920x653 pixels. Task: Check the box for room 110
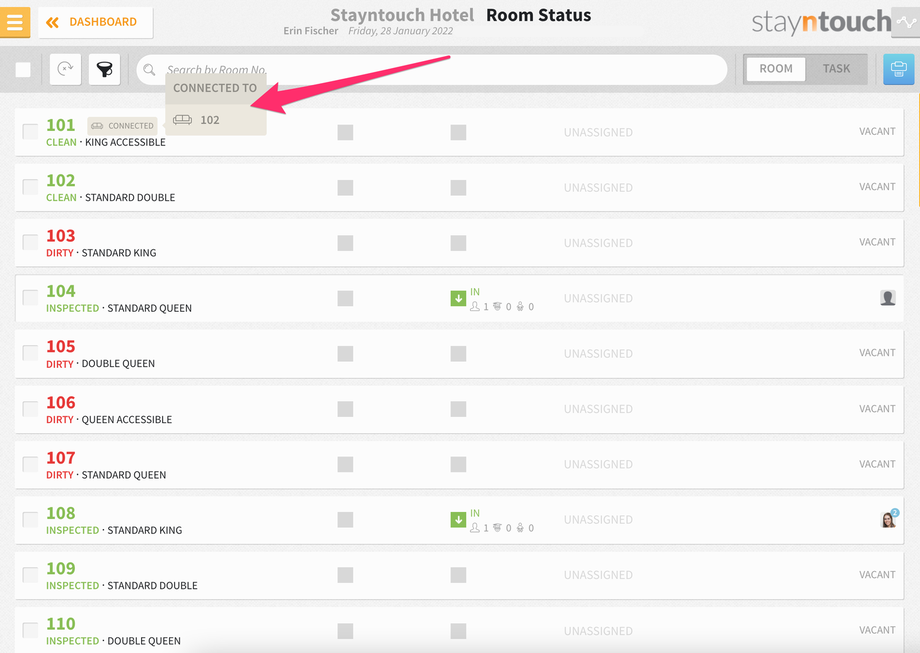pyautogui.click(x=30, y=630)
